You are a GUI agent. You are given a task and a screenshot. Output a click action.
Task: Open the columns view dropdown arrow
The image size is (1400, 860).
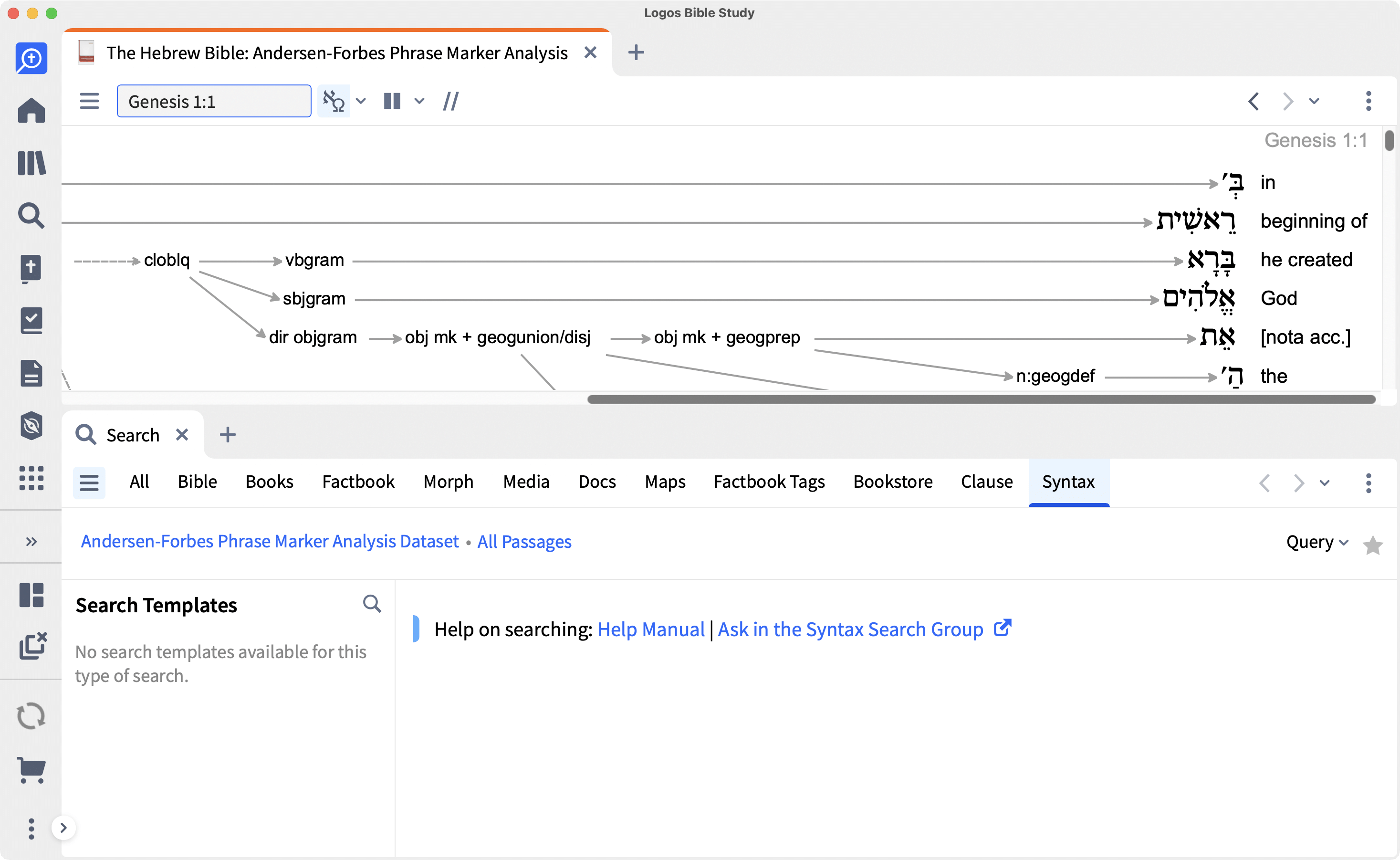(419, 101)
